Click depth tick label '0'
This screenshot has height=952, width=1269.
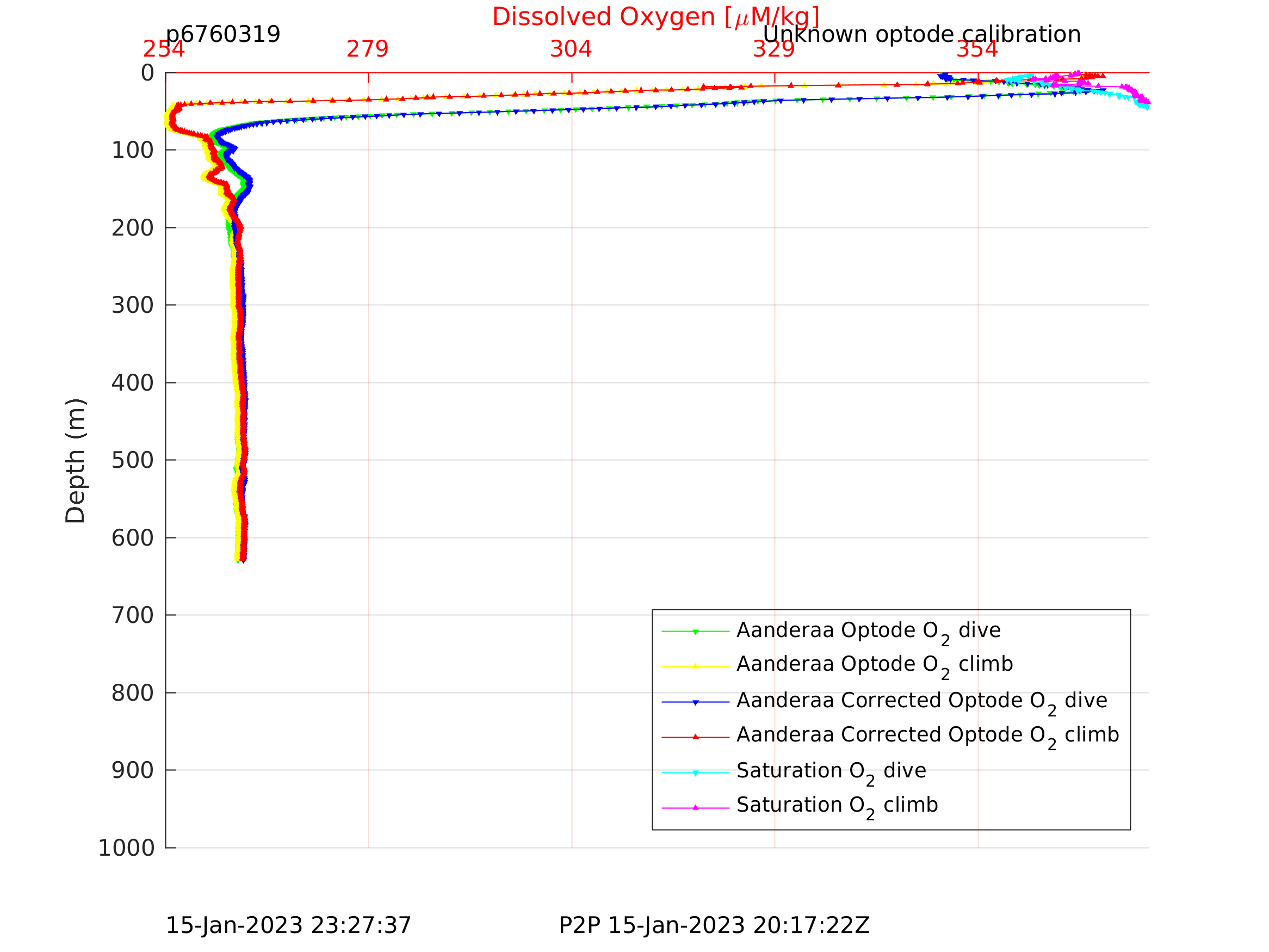(x=147, y=73)
